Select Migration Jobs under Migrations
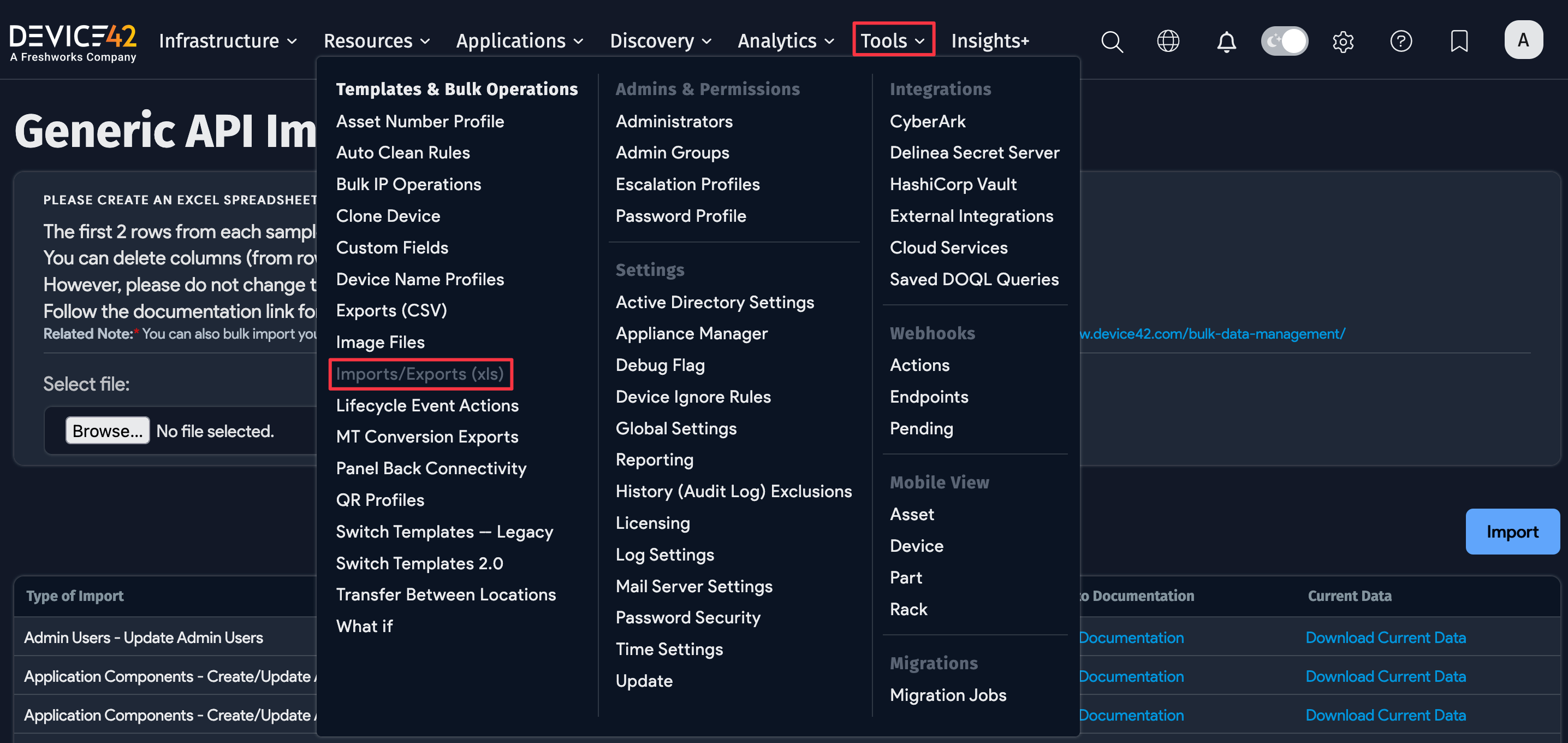Image resolution: width=1568 pixels, height=743 pixels. pos(948,695)
